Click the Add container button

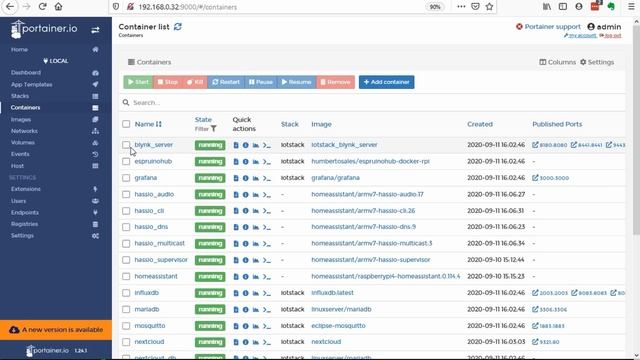tap(387, 82)
